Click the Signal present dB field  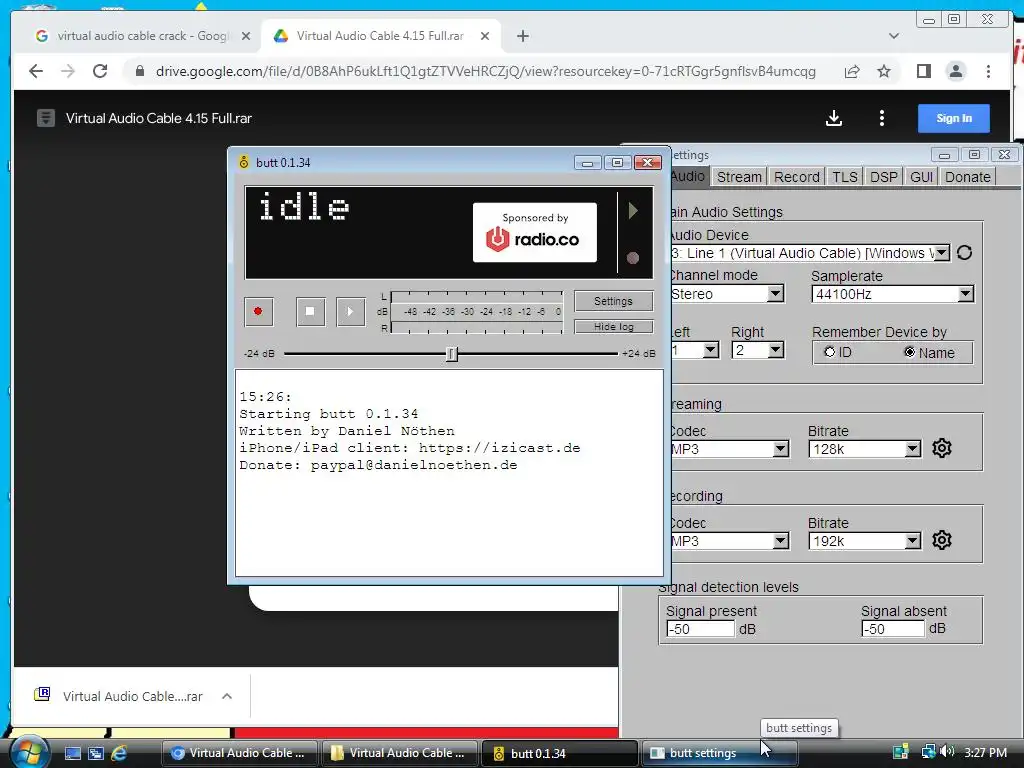pyautogui.click(x=701, y=629)
